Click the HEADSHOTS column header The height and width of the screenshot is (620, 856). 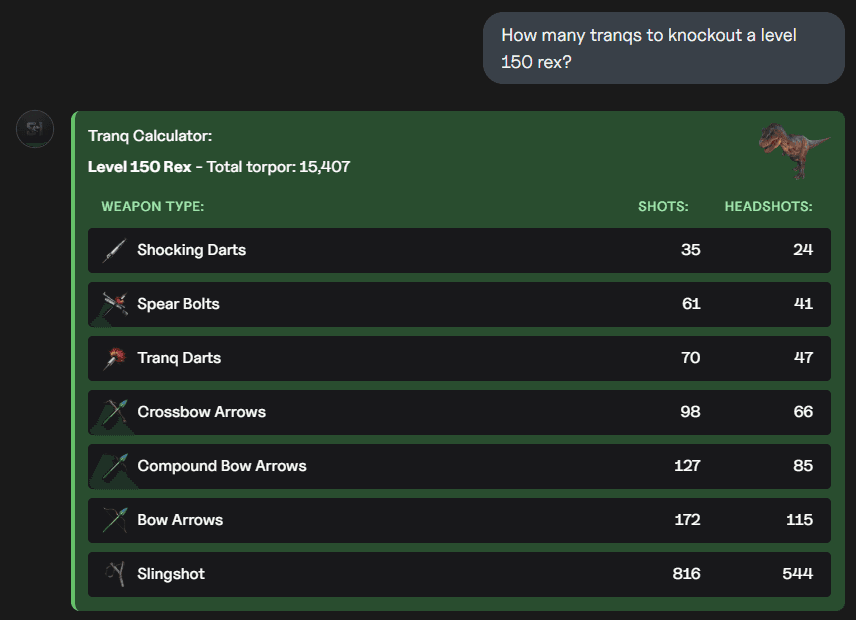[768, 206]
